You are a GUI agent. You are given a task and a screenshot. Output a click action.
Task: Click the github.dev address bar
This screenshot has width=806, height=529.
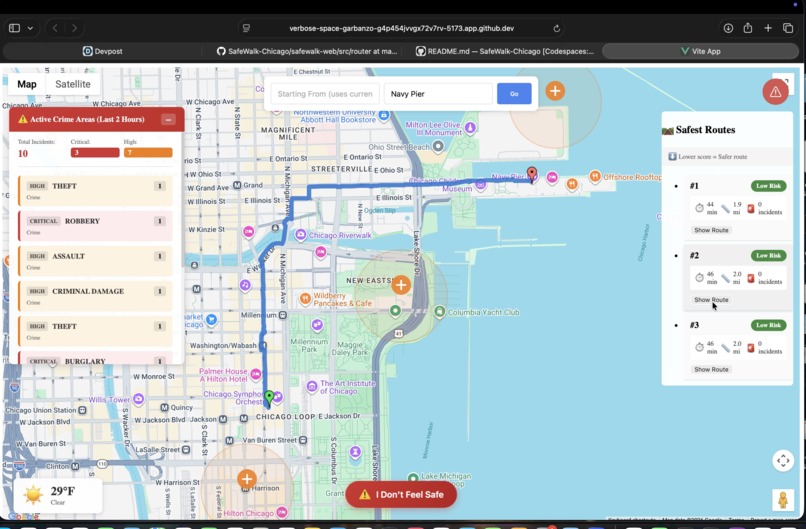401,28
